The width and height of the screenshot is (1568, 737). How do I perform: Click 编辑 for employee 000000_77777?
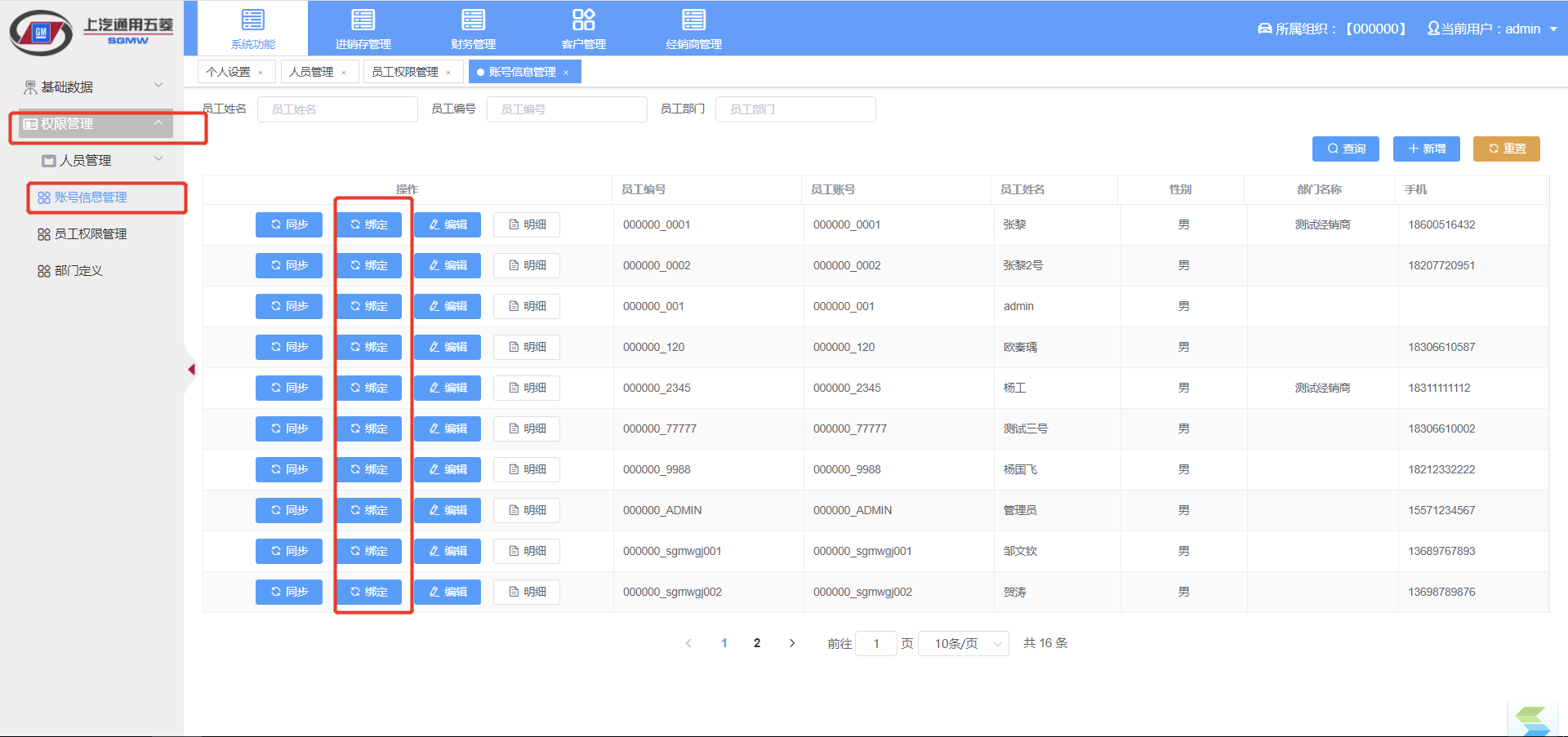click(448, 428)
